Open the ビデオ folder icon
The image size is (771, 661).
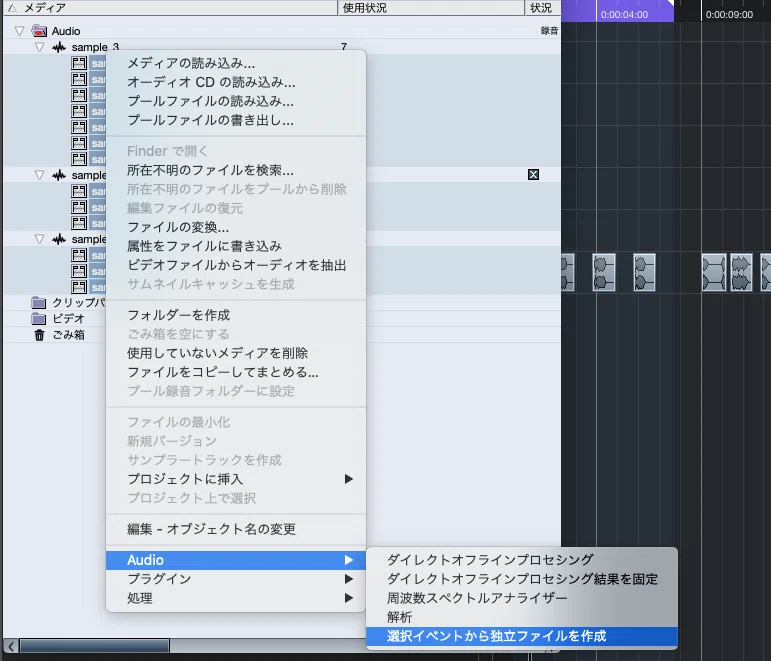38,318
